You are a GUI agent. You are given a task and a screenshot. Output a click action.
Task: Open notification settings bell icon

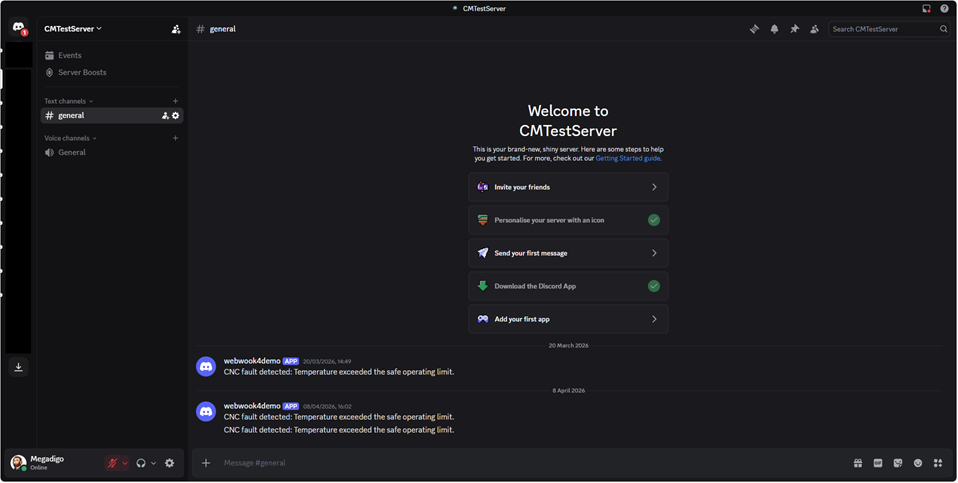pos(774,29)
